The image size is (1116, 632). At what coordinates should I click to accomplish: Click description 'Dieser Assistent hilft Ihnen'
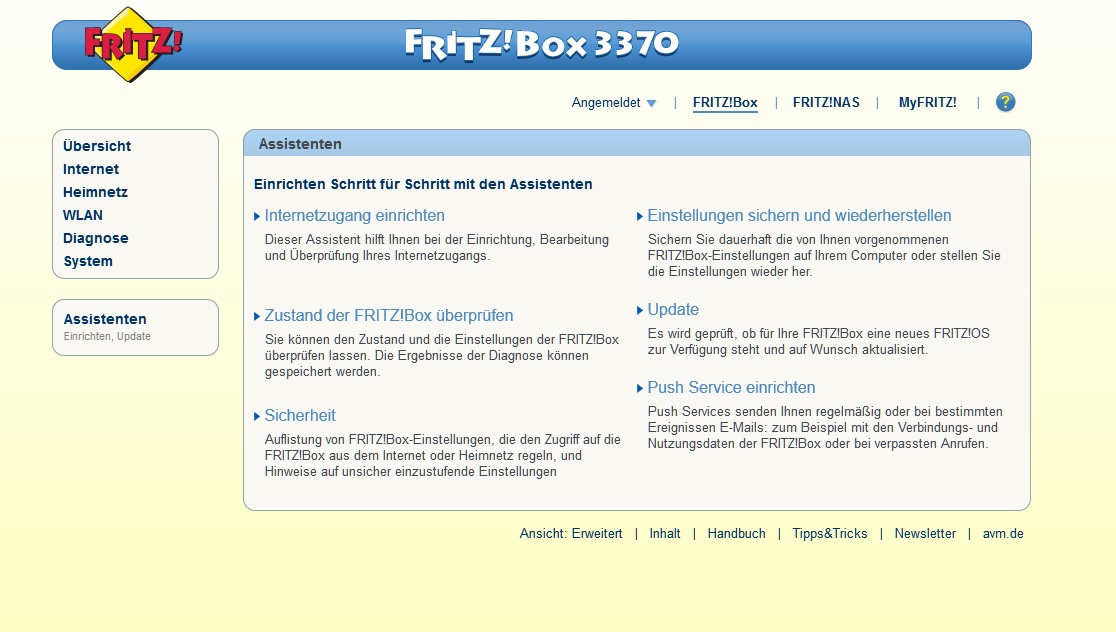[x=436, y=248]
